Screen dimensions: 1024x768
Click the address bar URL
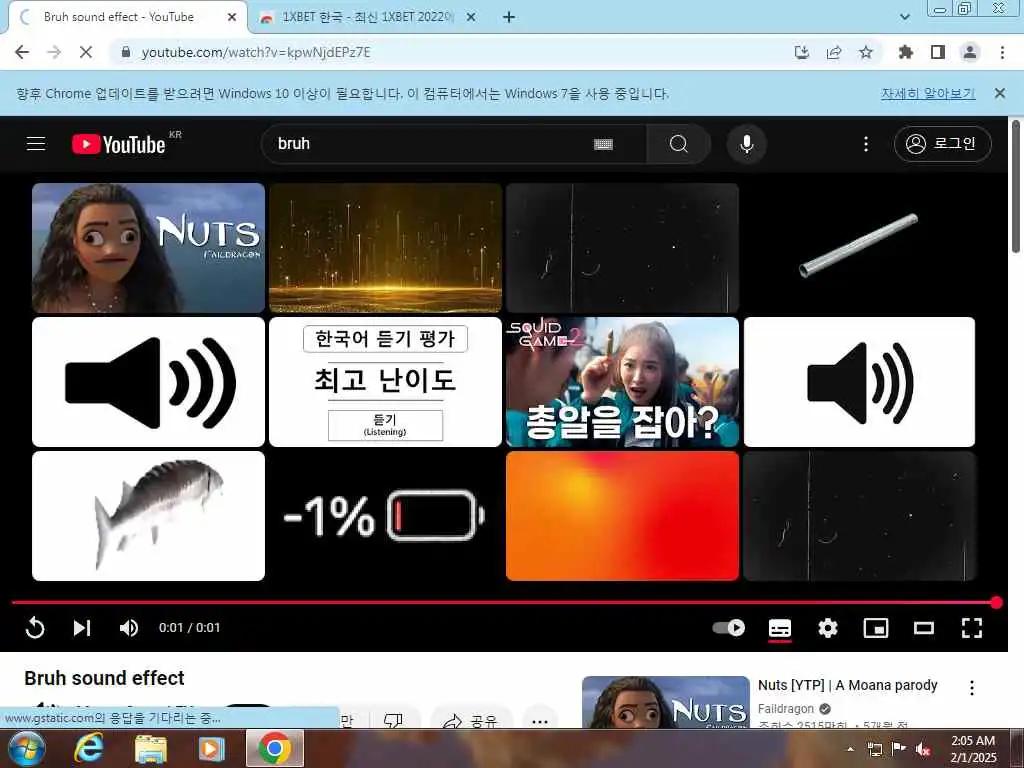[x=256, y=52]
